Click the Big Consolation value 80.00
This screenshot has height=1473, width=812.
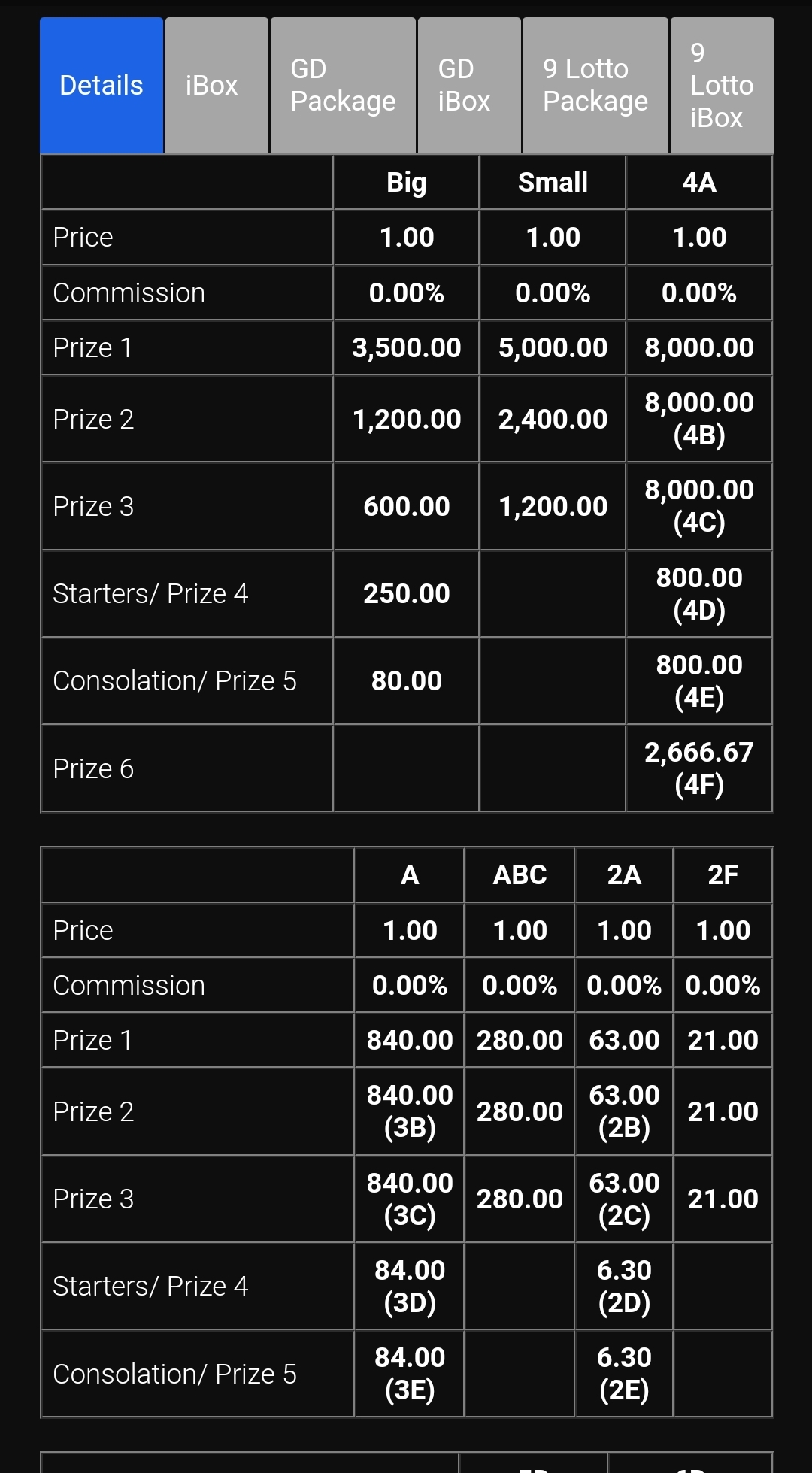(x=406, y=681)
